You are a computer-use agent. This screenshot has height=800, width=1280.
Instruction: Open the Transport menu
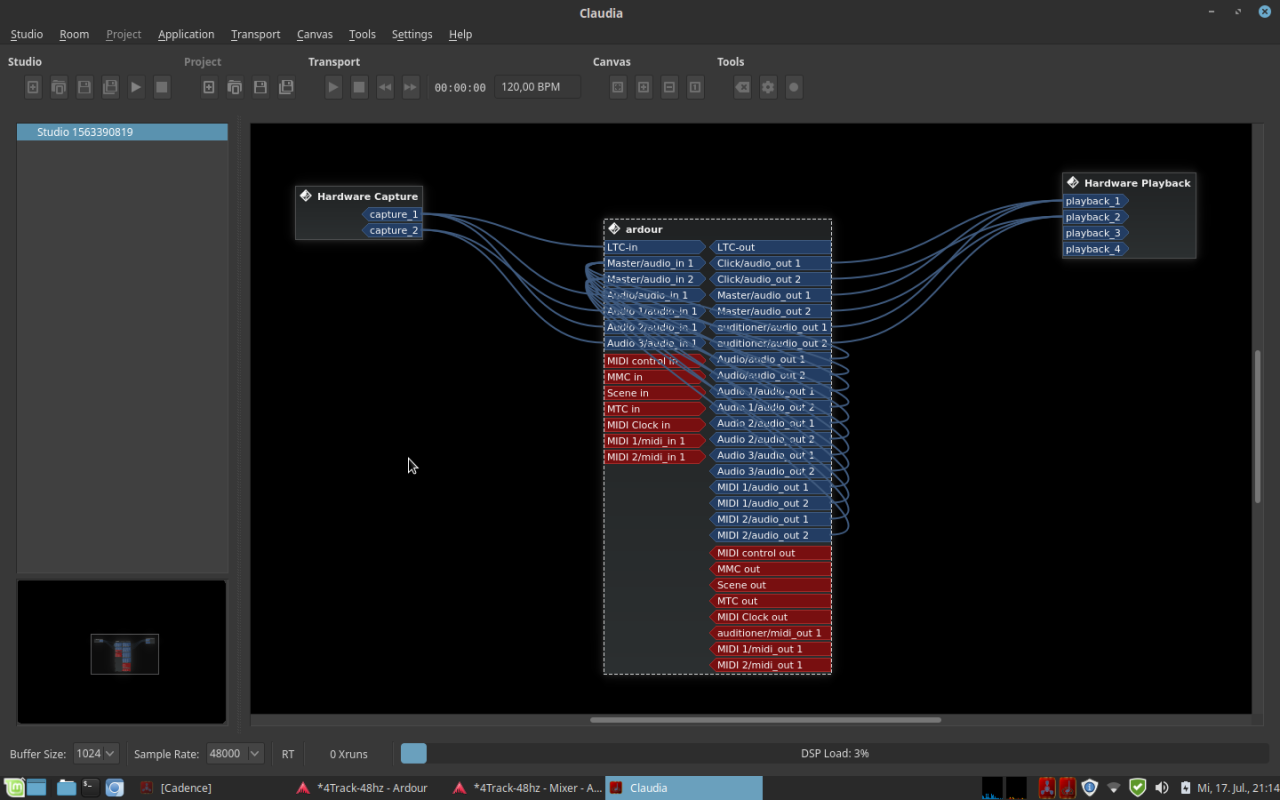click(255, 34)
